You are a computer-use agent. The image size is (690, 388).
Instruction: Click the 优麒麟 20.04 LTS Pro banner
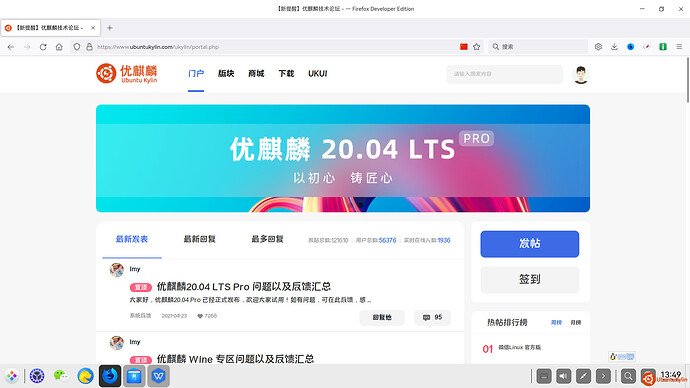pyautogui.click(x=343, y=158)
